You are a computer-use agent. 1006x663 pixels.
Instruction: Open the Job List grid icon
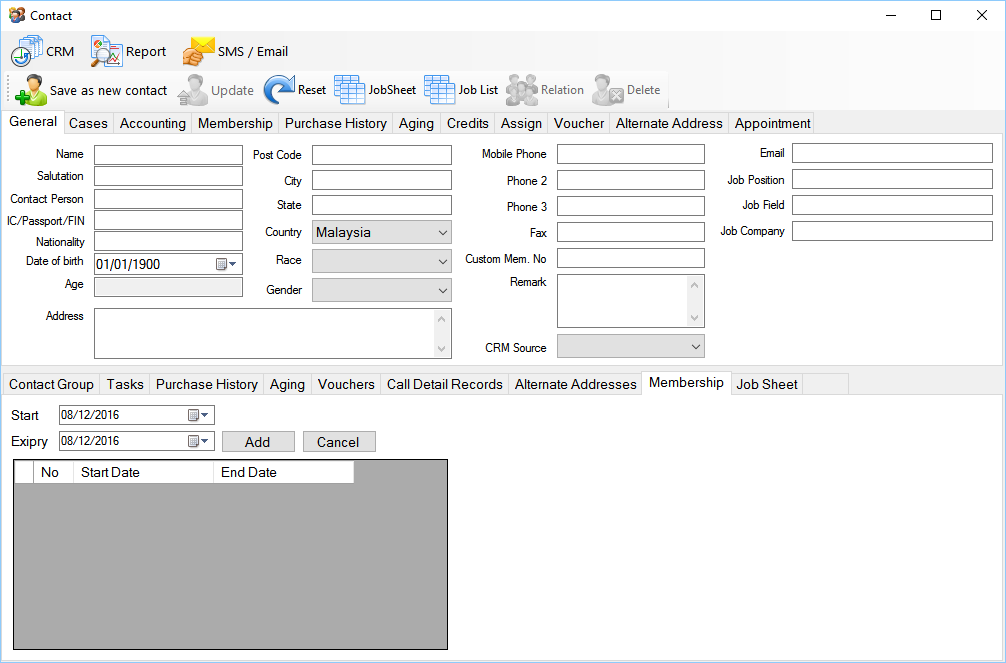pos(439,90)
